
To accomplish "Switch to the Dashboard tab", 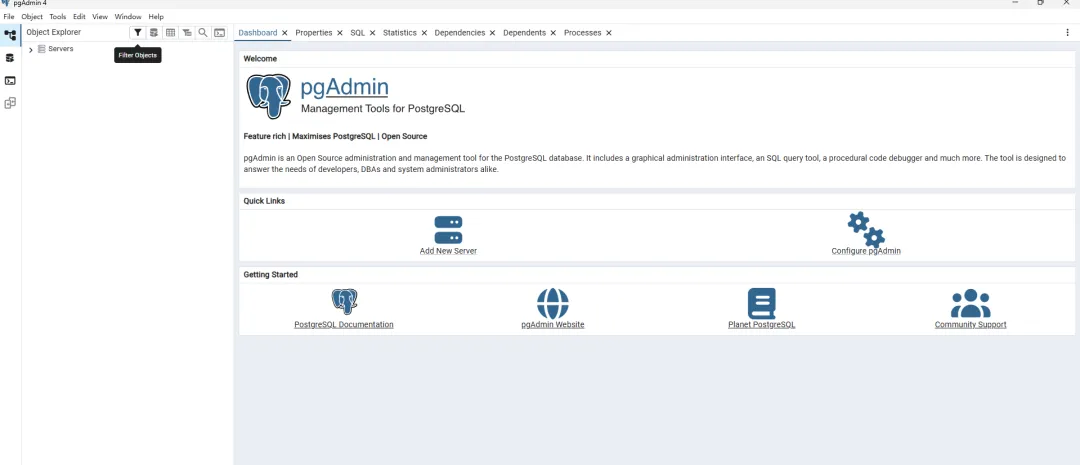I will pyautogui.click(x=258, y=32).
